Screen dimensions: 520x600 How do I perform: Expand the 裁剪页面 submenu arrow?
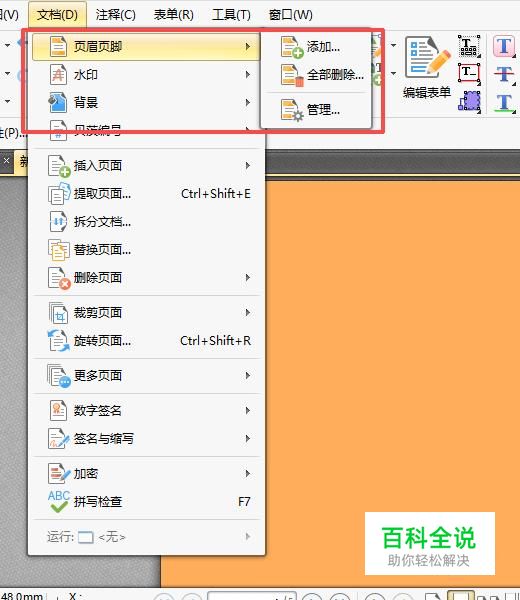(248, 313)
